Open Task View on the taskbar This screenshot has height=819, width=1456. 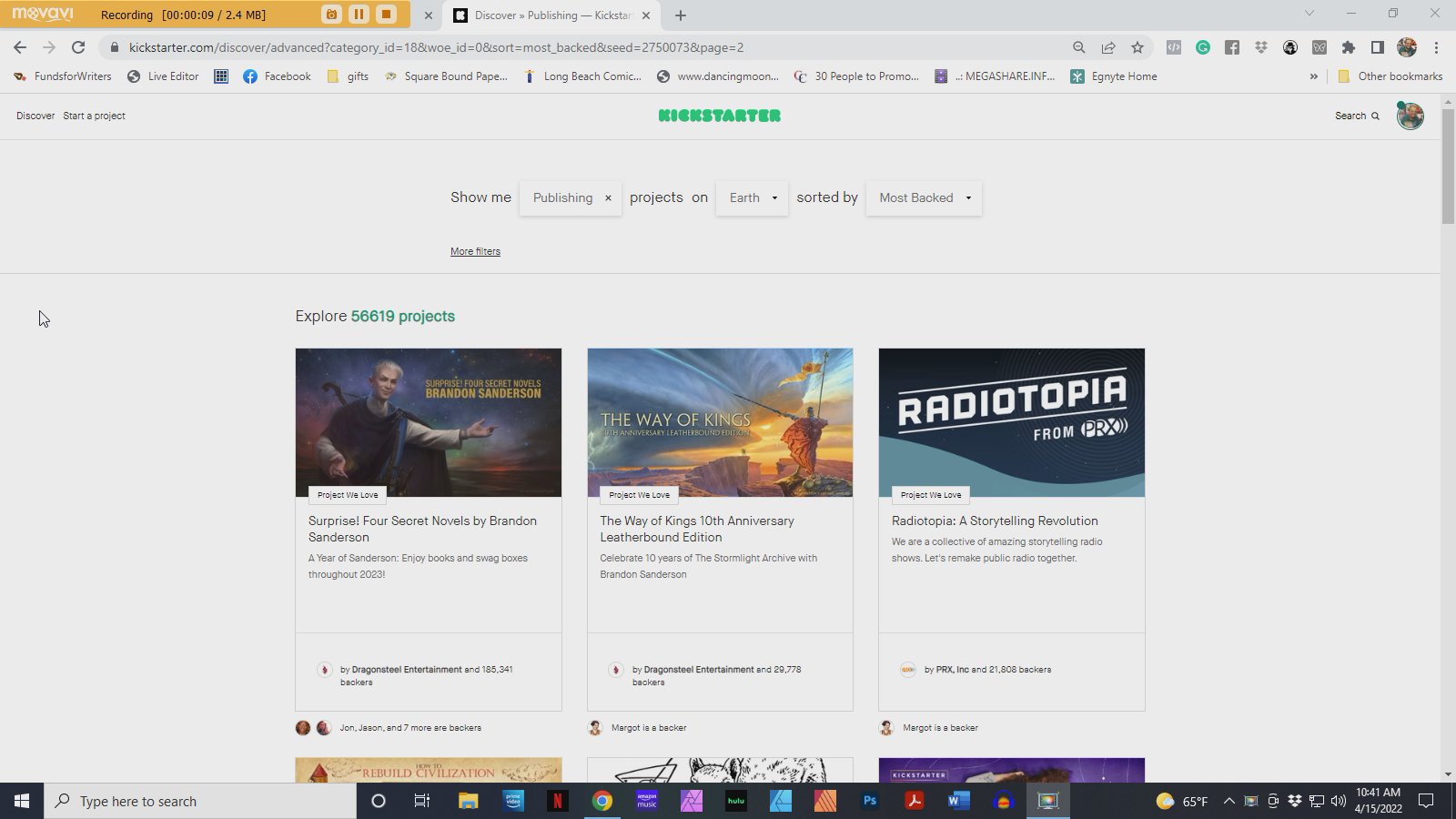(422, 801)
